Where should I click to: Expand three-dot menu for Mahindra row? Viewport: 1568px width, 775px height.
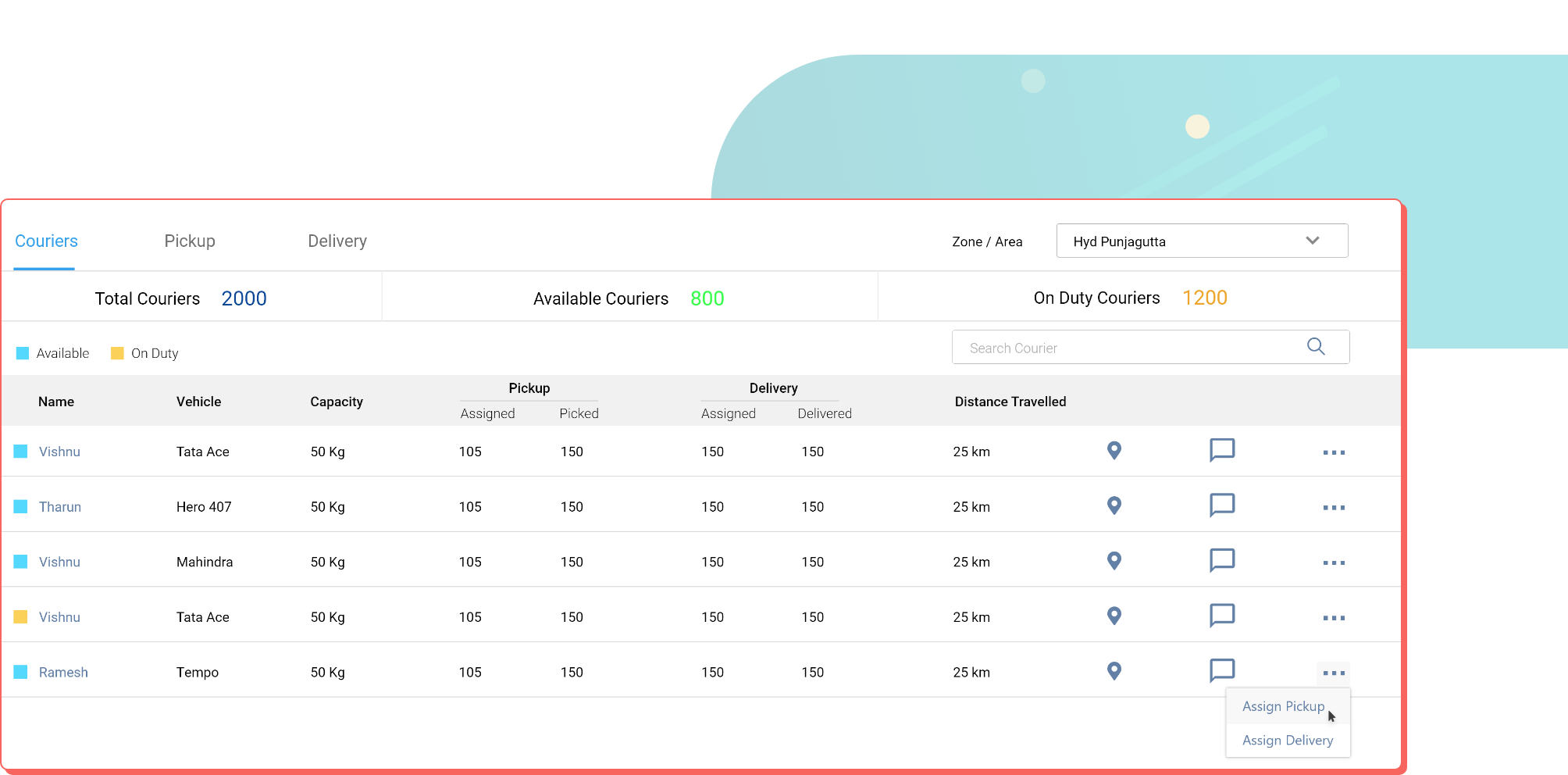click(1334, 562)
